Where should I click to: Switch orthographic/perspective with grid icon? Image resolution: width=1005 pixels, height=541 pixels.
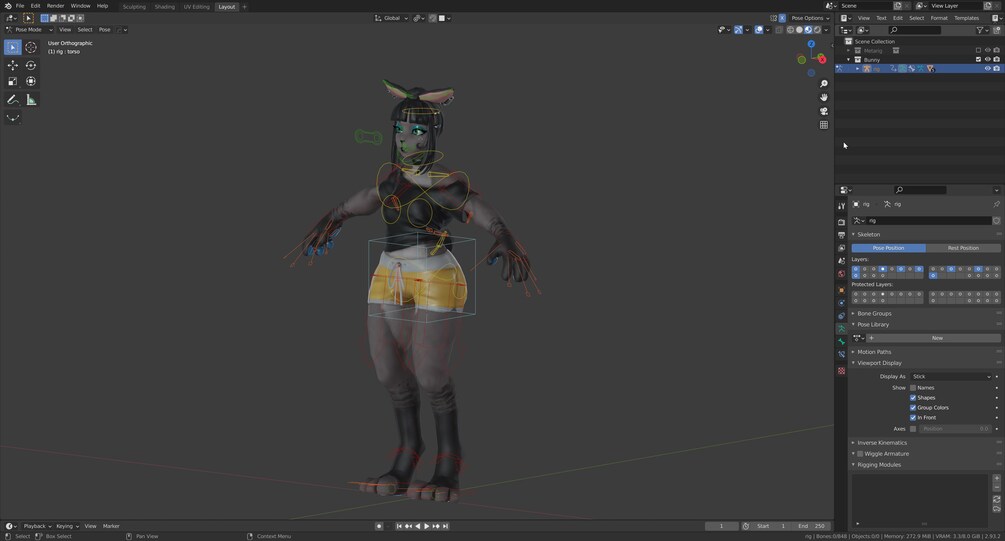point(824,125)
